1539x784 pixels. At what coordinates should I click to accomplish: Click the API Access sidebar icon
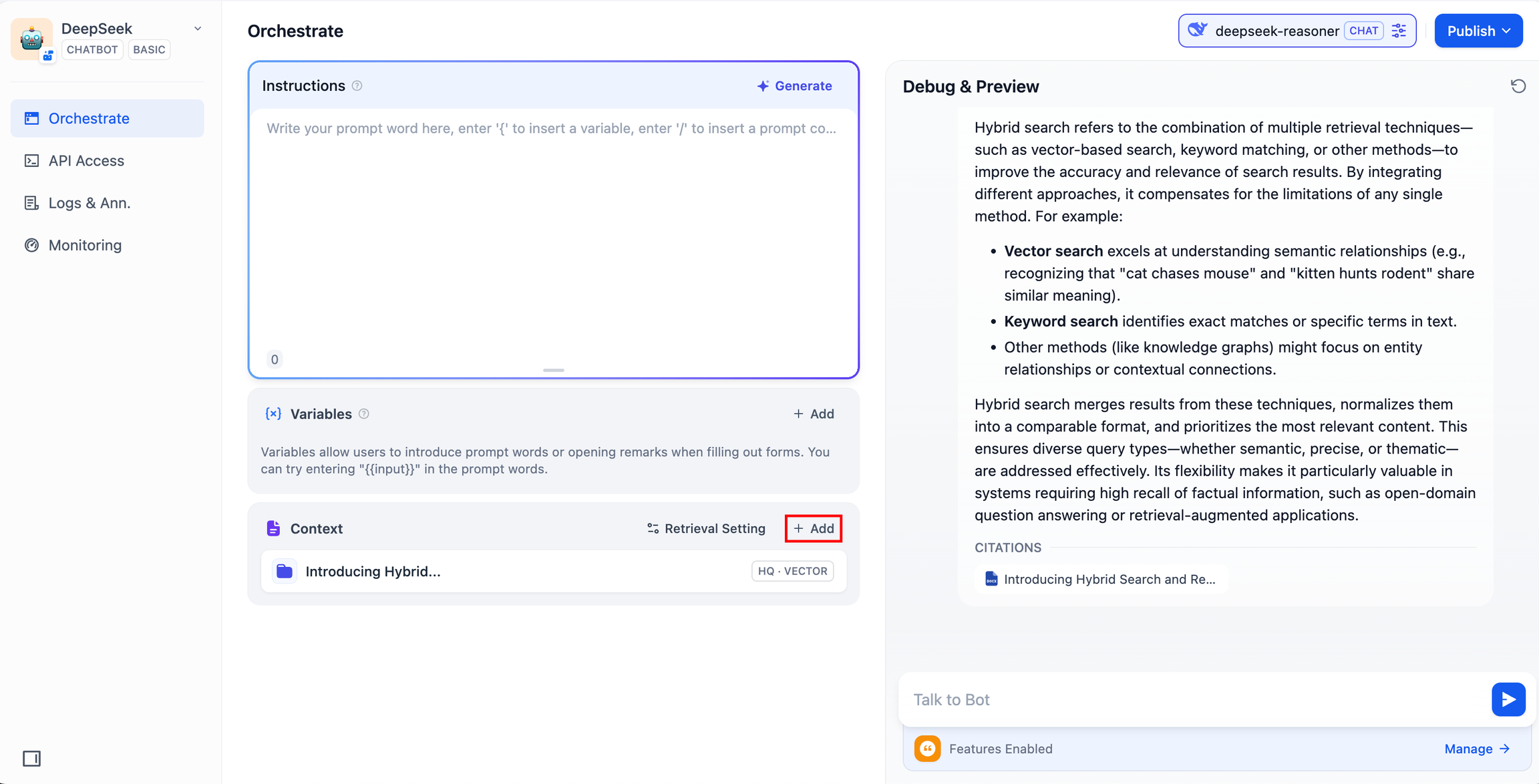coord(32,160)
